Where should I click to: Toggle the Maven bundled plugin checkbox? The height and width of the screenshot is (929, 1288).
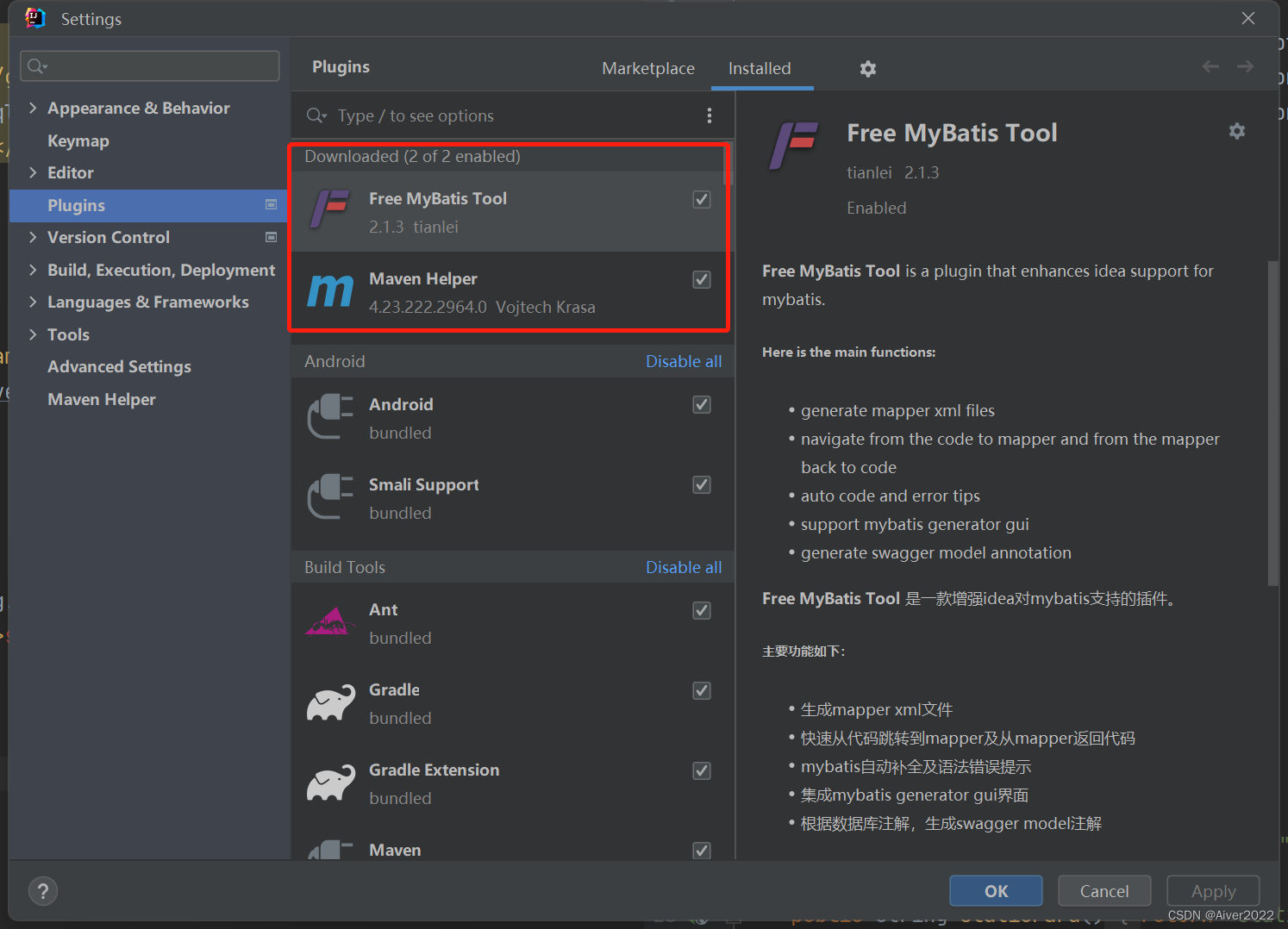point(702,851)
